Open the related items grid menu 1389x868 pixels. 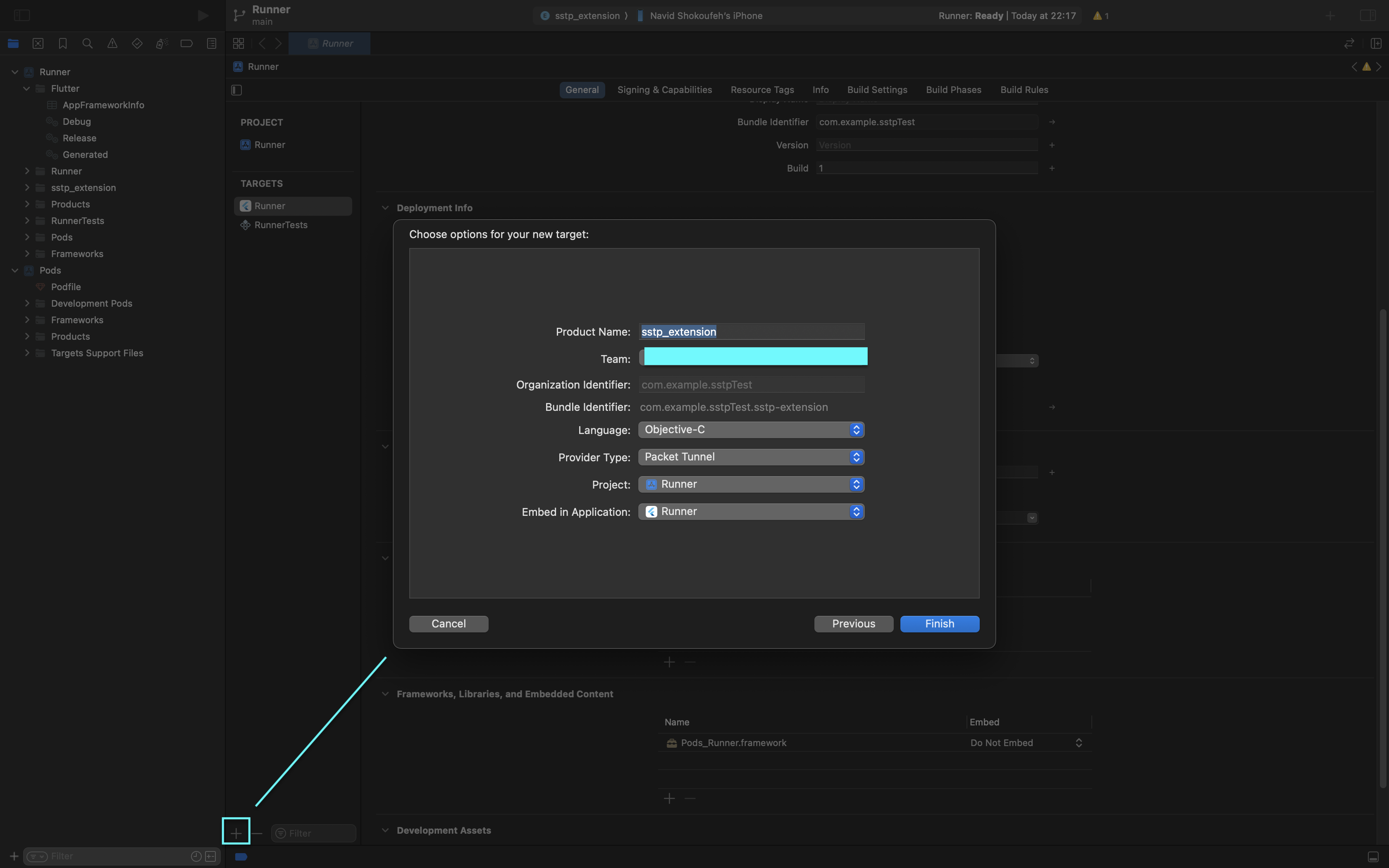[238, 43]
